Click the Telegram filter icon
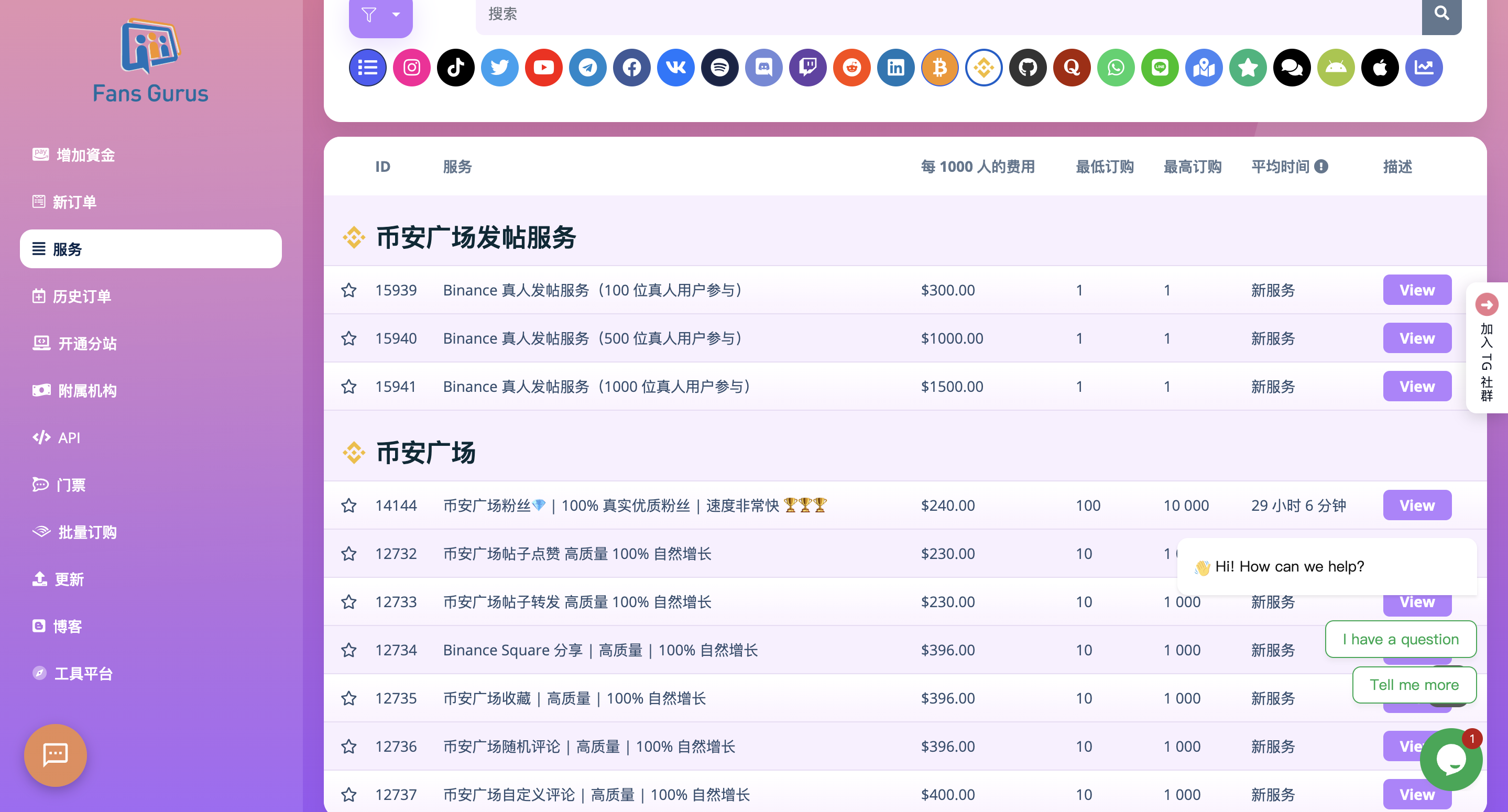This screenshot has width=1508, height=812. [x=588, y=68]
